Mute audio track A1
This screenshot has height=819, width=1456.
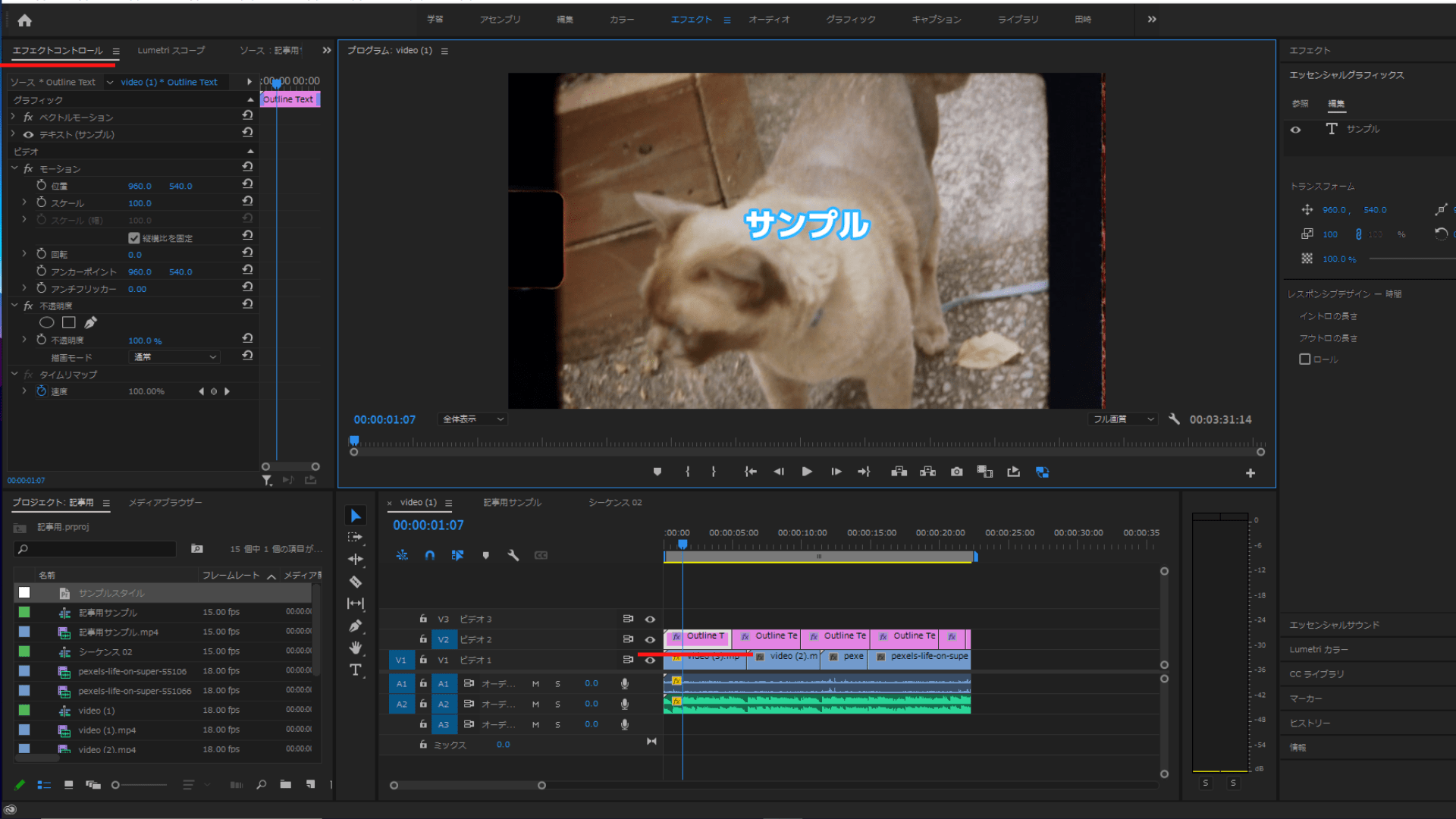pyautogui.click(x=535, y=683)
